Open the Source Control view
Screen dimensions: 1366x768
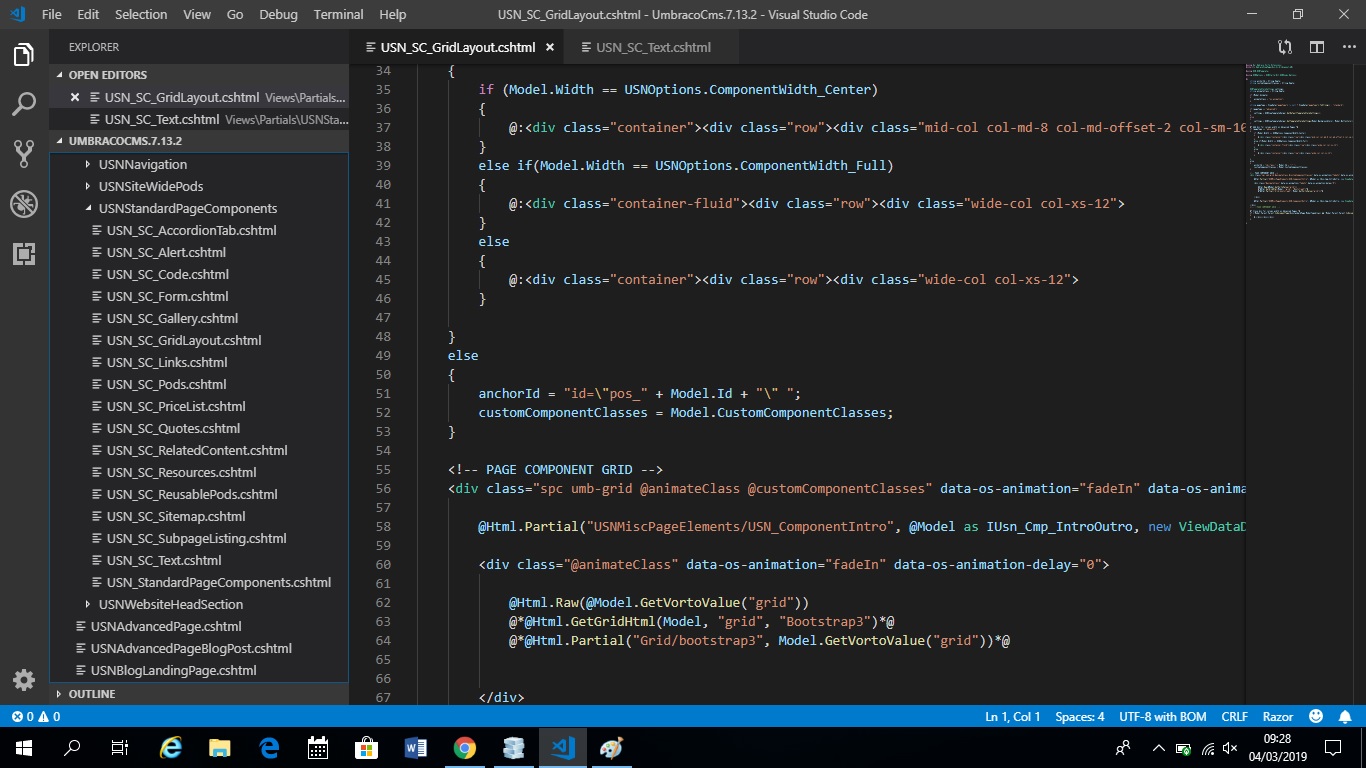click(x=24, y=153)
